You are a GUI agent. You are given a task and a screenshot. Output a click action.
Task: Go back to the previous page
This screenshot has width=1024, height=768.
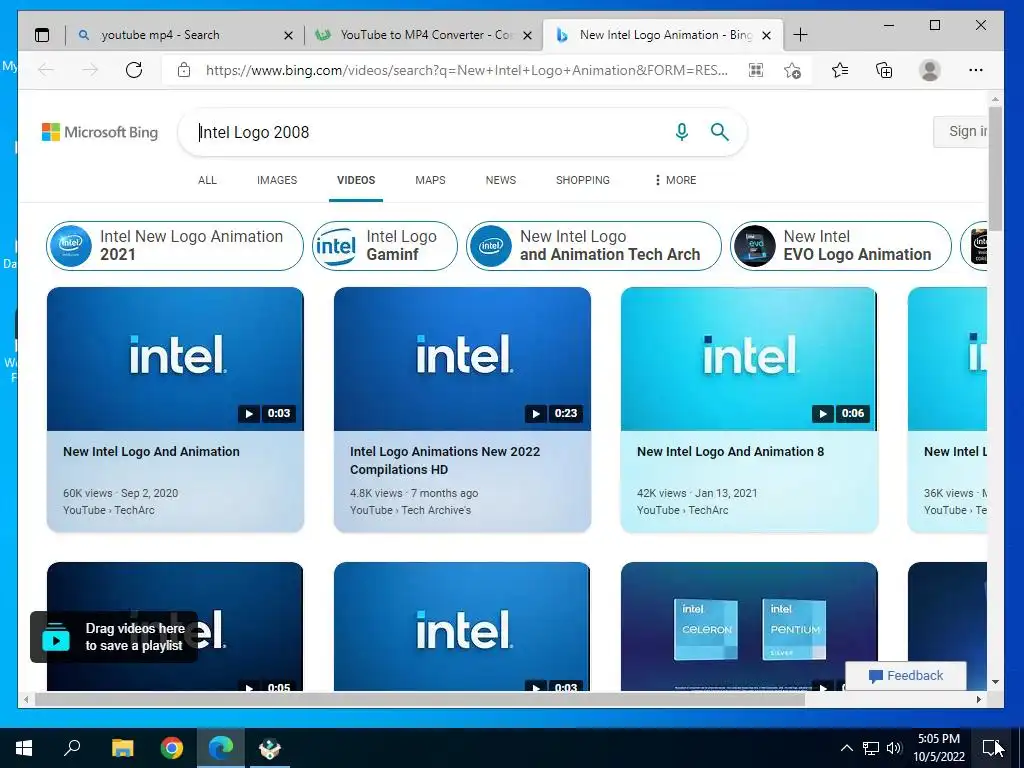click(x=46, y=70)
